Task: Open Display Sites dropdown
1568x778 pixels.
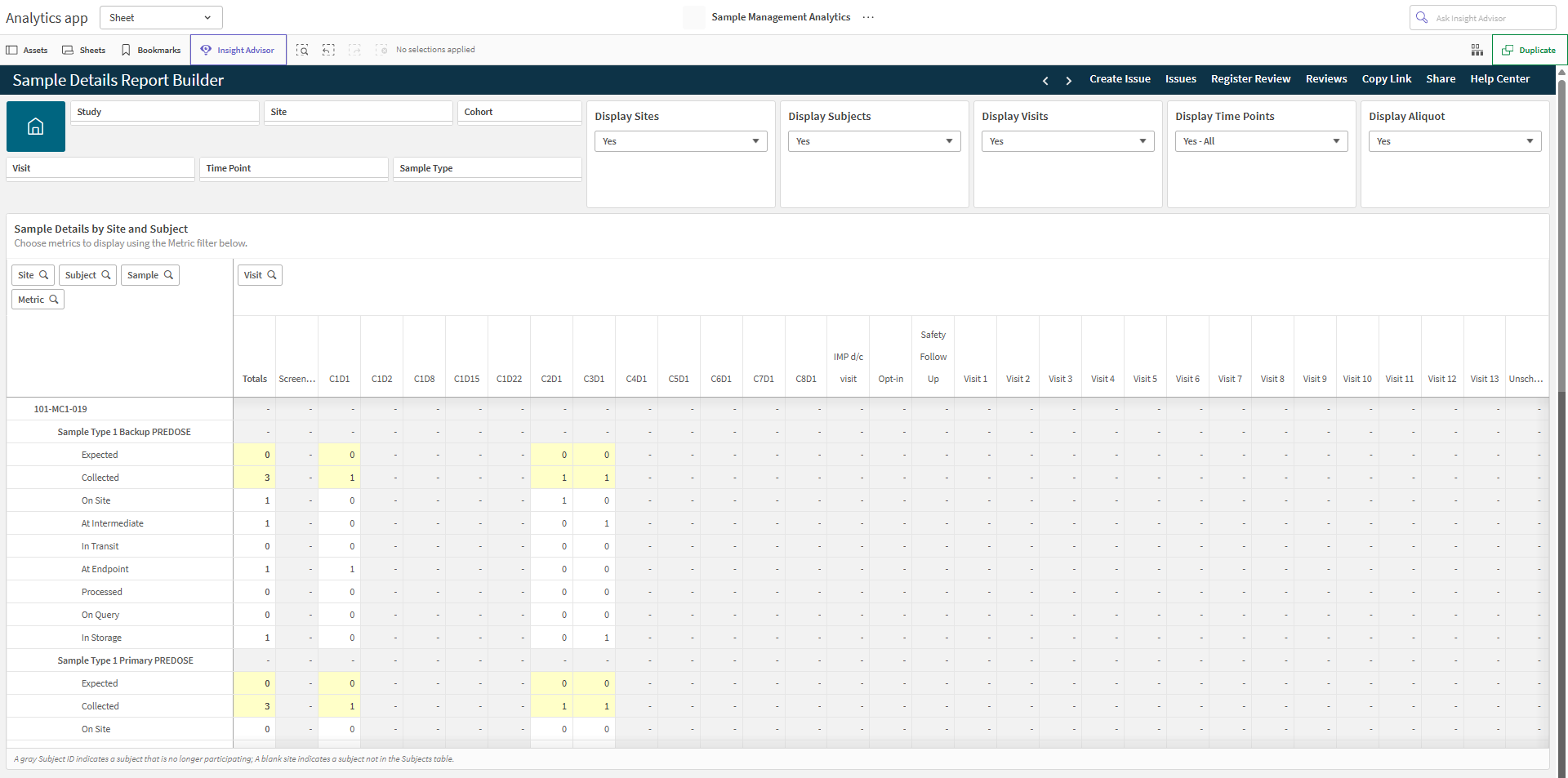Action: tap(681, 141)
